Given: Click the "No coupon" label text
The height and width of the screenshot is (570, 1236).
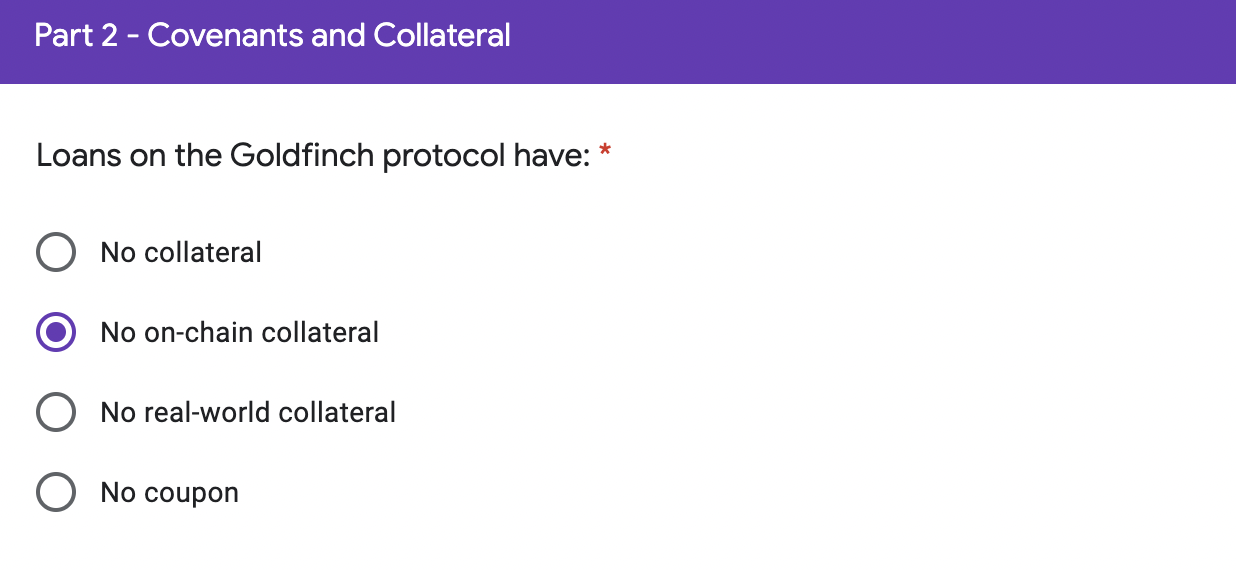Looking at the screenshot, I should pos(169,492).
